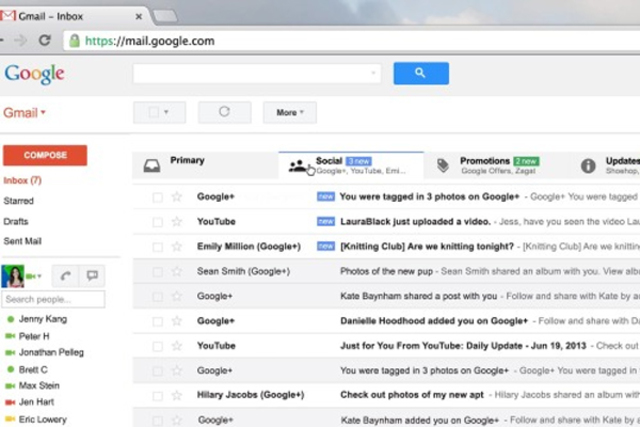Chat with Max Stein
The width and height of the screenshot is (640, 427).
tap(39, 385)
